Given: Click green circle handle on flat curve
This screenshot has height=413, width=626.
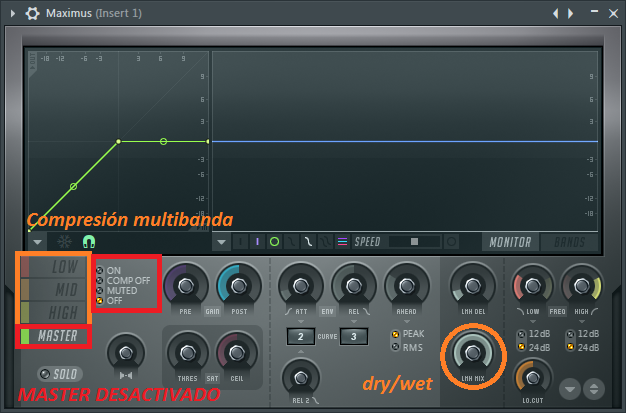Looking at the screenshot, I should 163,141.
